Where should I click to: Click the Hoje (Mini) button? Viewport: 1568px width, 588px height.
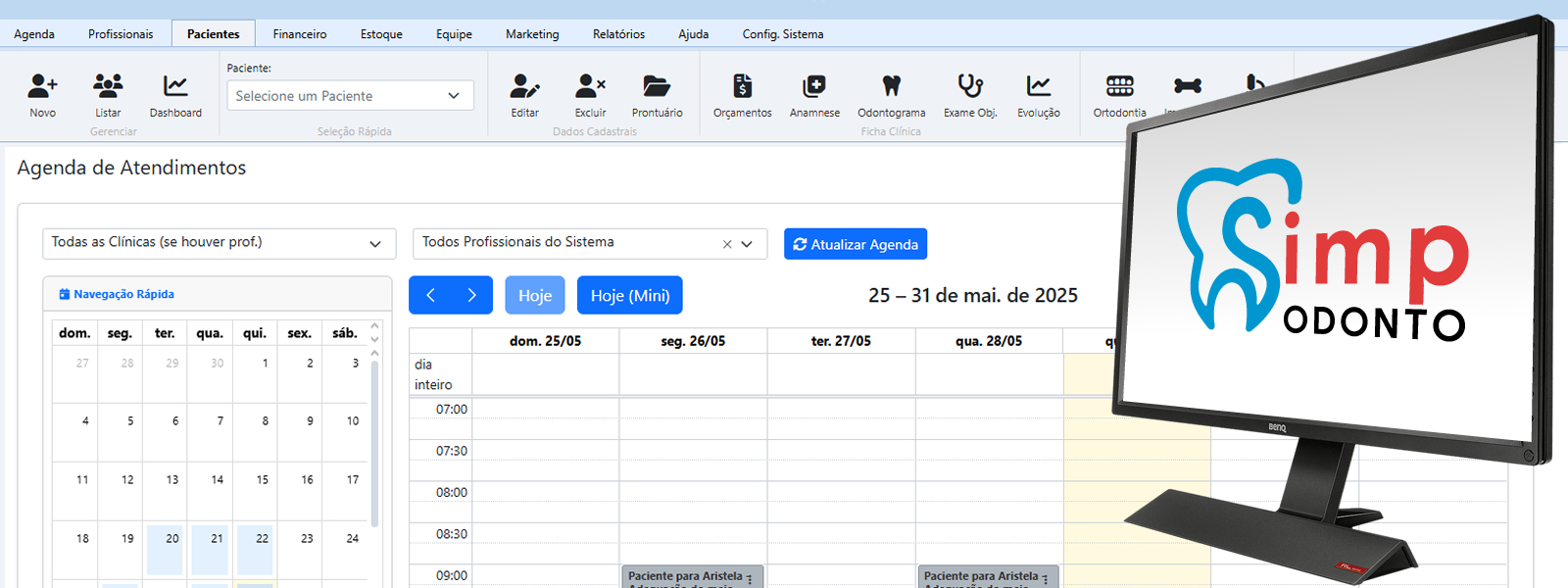coord(629,296)
